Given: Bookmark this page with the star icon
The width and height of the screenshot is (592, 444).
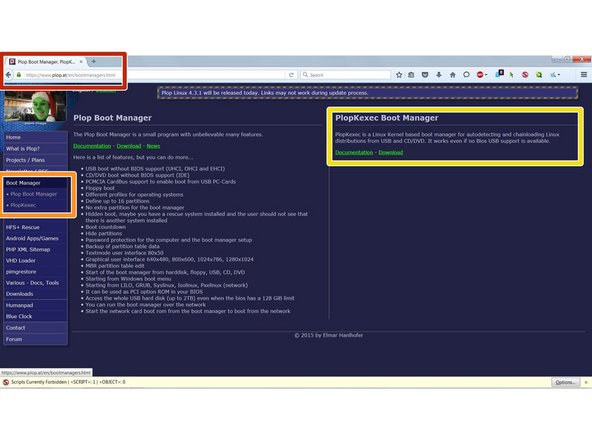Looking at the screenshot, I should (x=399, y=75).
